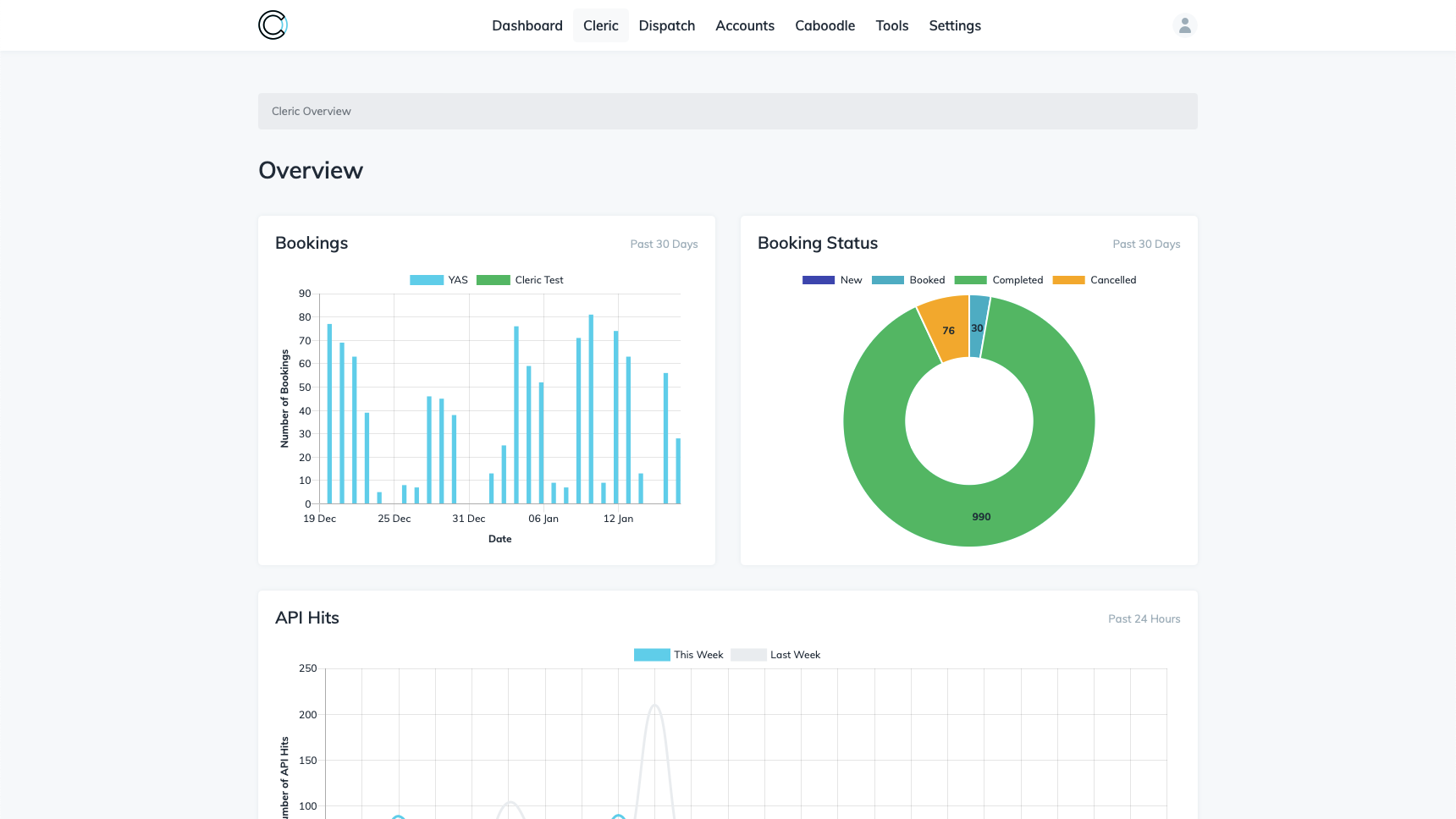The height and width of the screenshot is (819, 1456).
Task: Toggle the YAS legend swatch
Action: (427, 280)
